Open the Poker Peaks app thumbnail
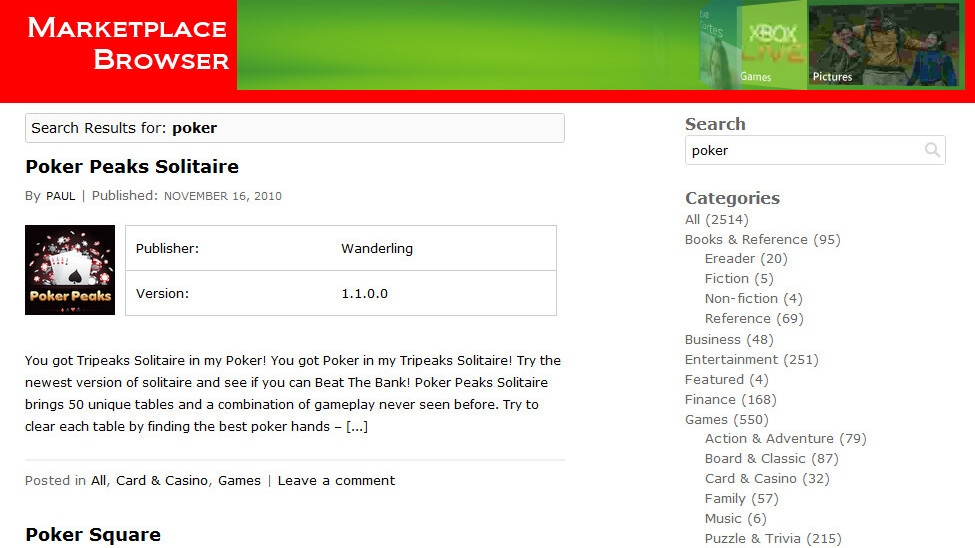 point(70,270)
